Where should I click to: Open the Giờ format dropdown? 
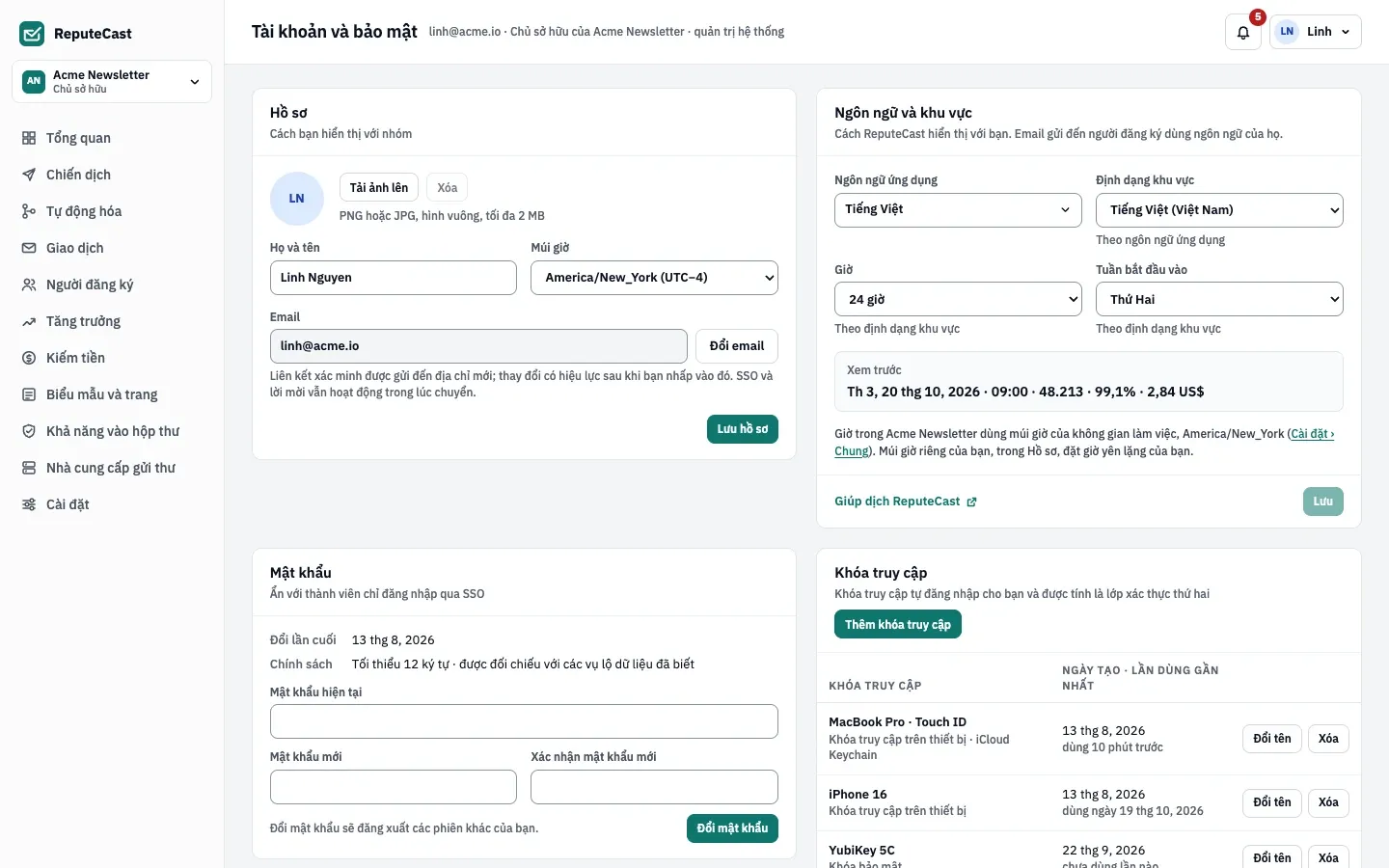coord(958,300)
